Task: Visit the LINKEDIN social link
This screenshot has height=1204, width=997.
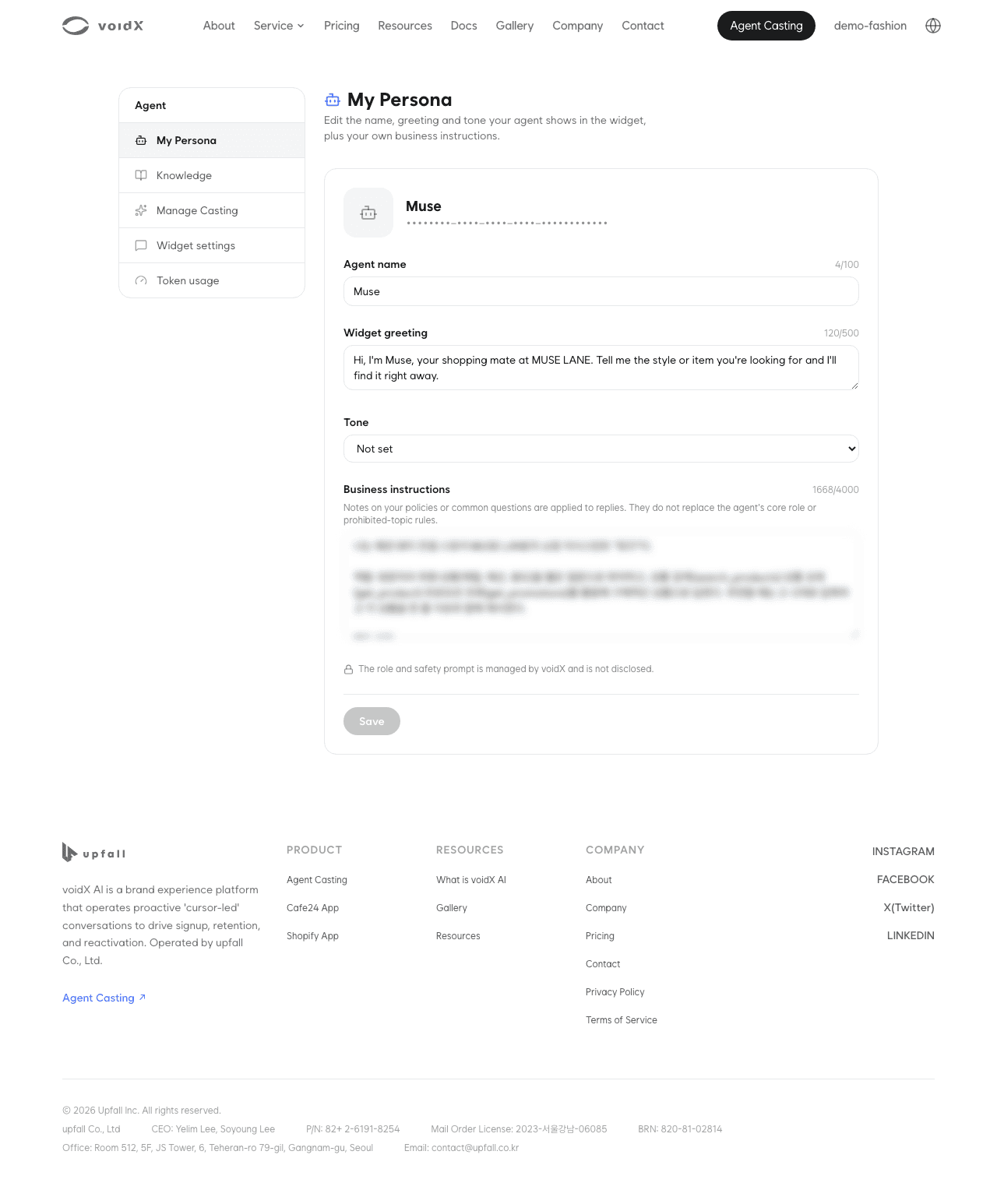Action: [911, 935]
